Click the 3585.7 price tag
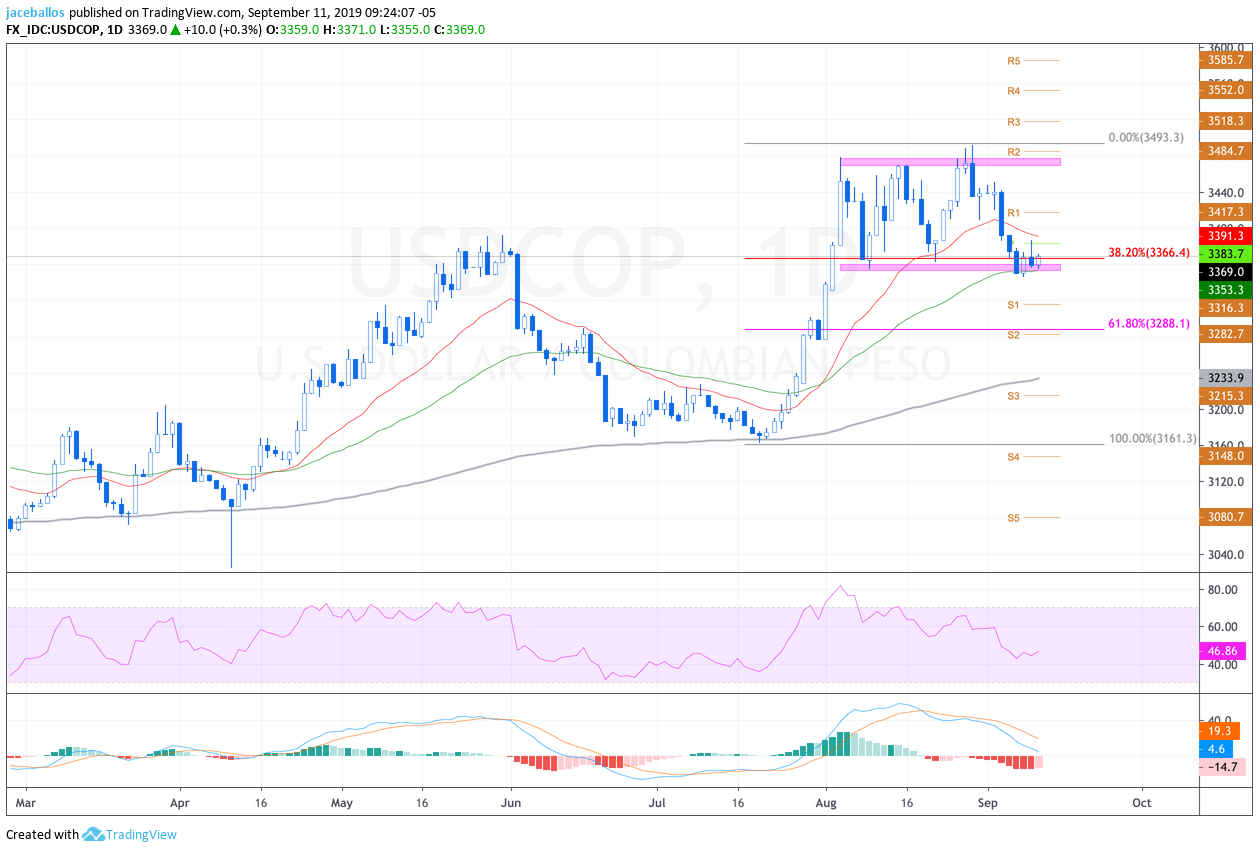This screenshot has width=1259, height=852. tap(1225, 60)
